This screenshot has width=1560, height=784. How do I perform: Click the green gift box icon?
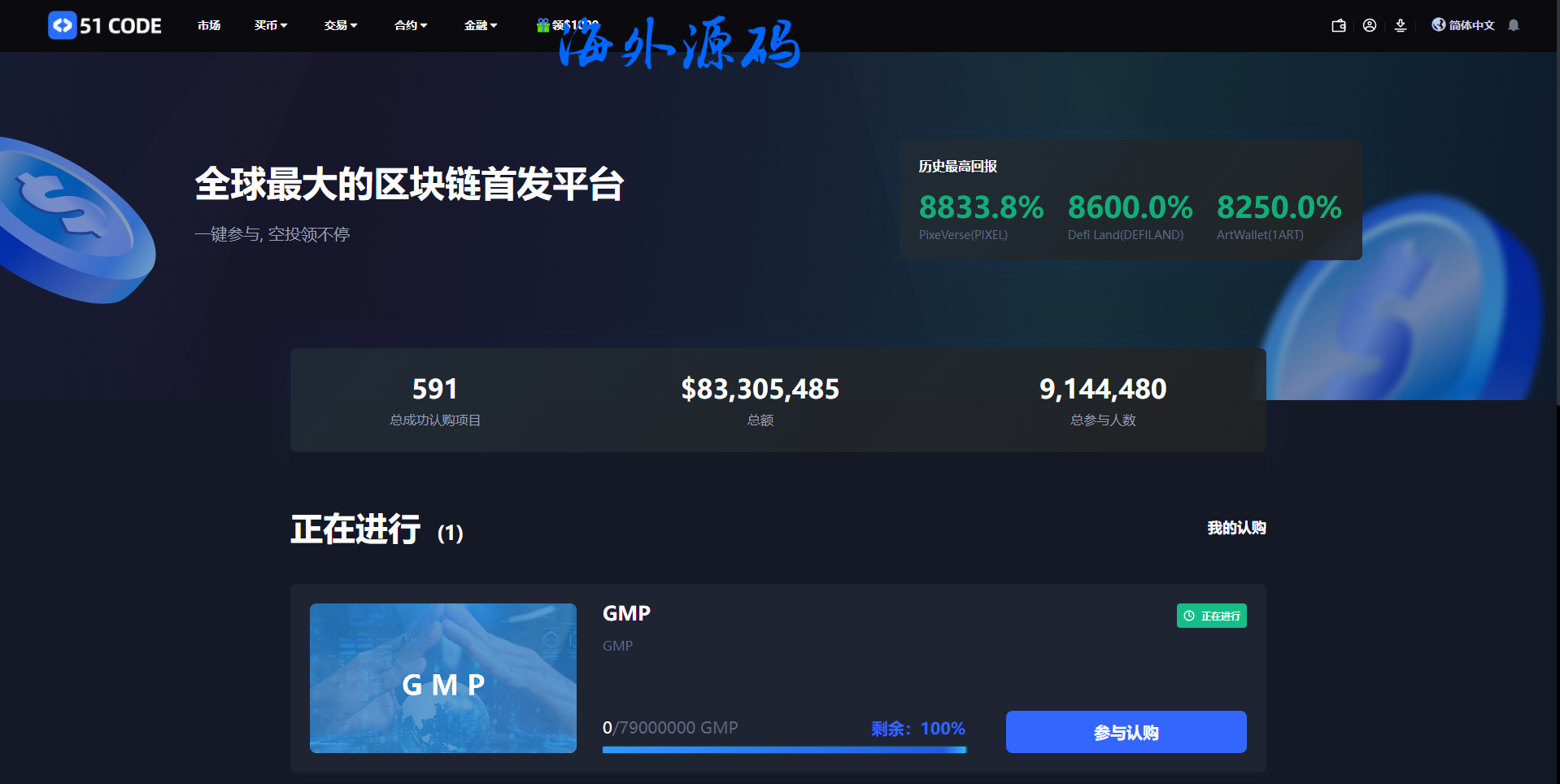pos(543,25)
